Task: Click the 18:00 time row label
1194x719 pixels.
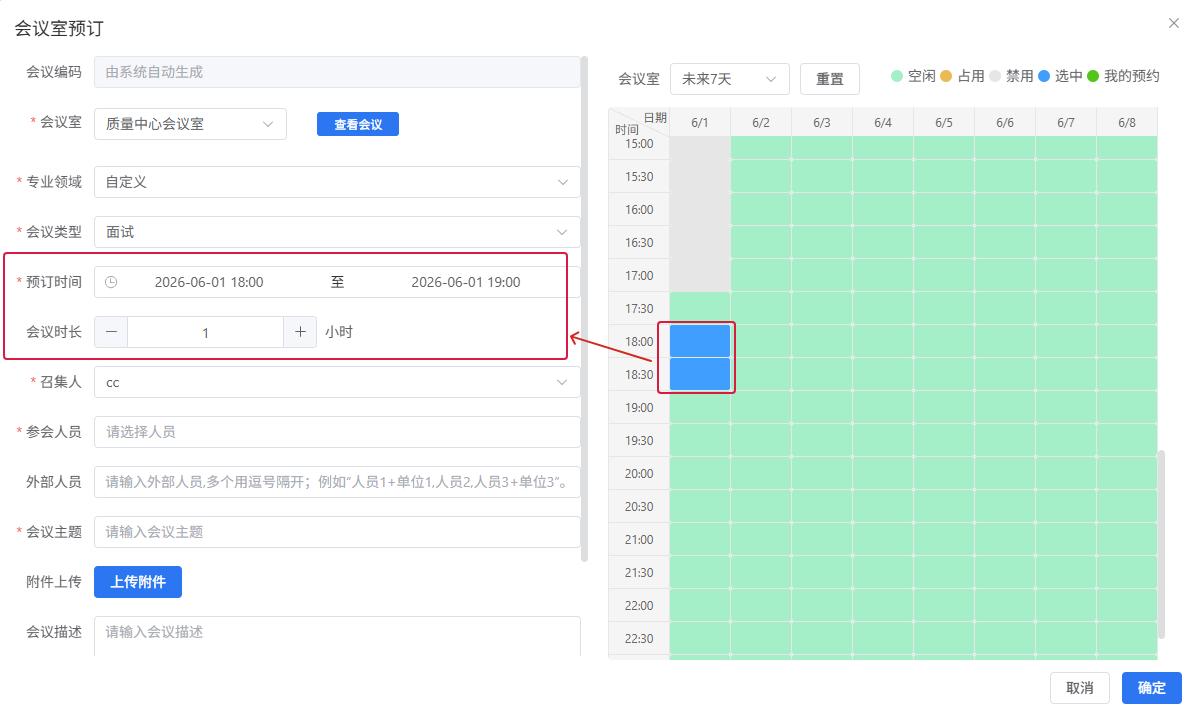Action: tap(639, 341)
